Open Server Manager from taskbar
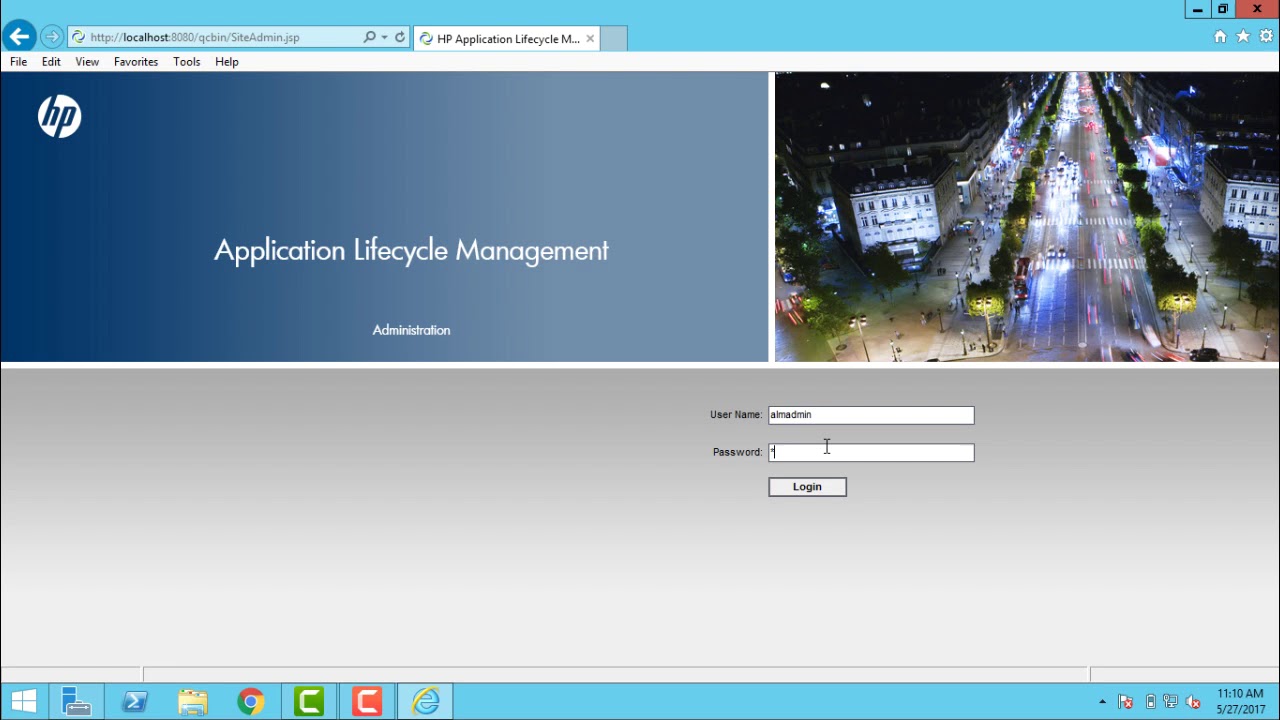1280x720 pixels. coord(77,701)
